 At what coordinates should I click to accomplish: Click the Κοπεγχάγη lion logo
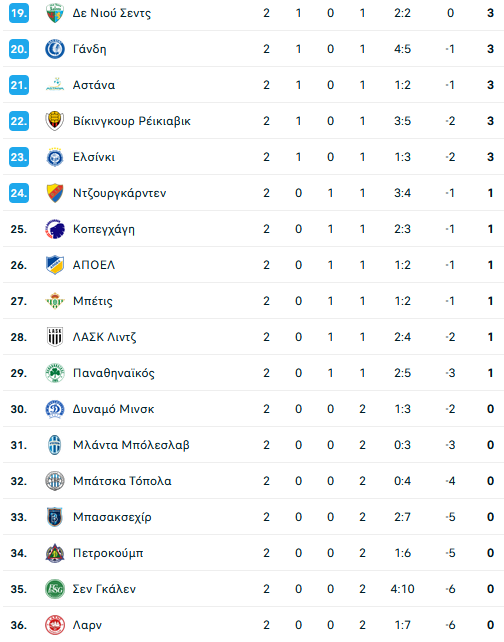coord(54,229)
